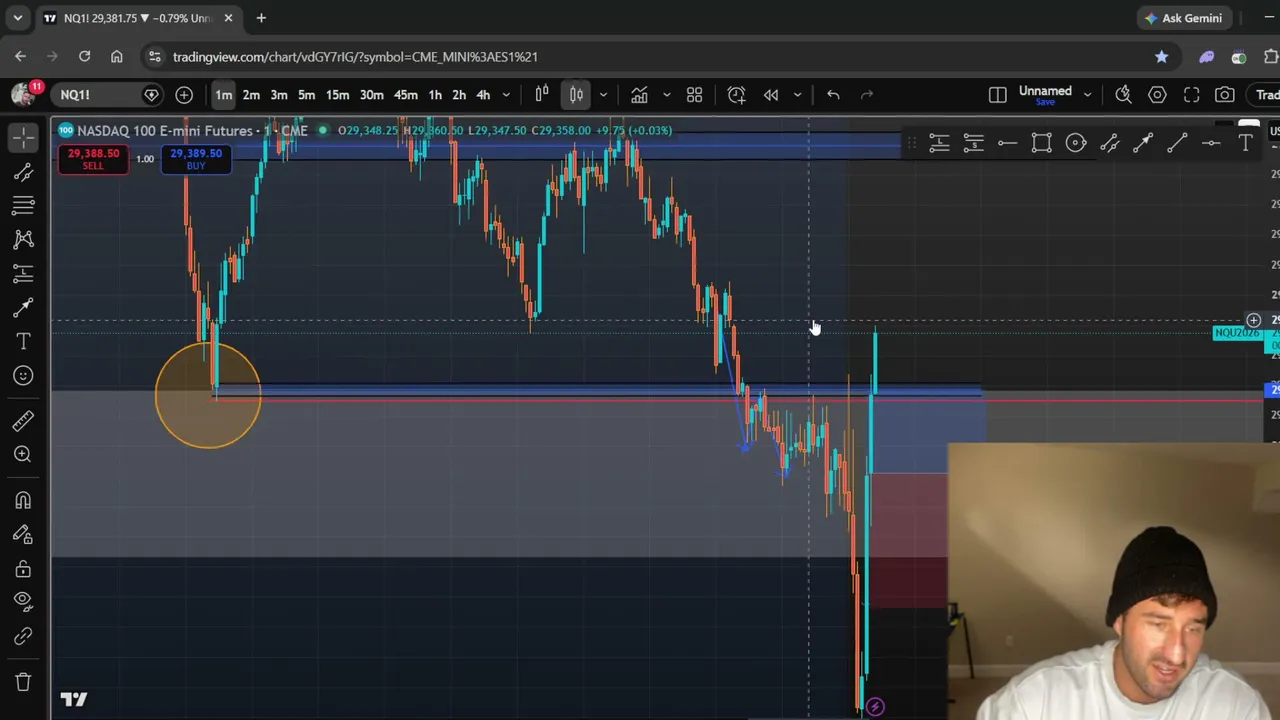Open the layout setup icon

click(997, 95)
